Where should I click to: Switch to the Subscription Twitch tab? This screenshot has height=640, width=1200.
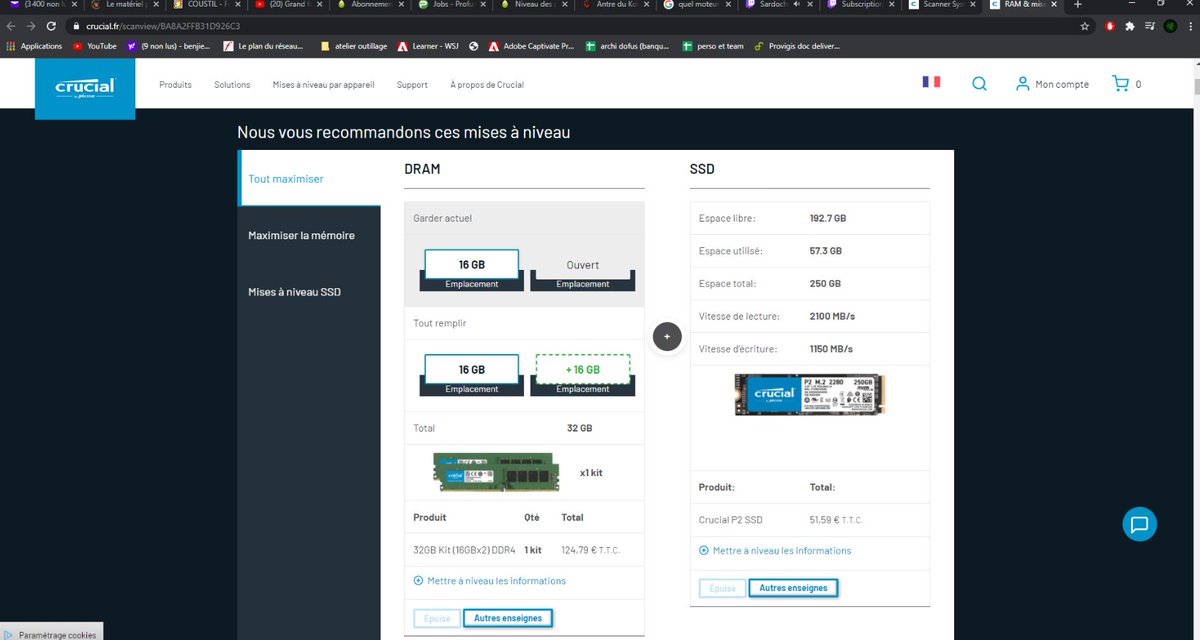click(x=859, y=5)
